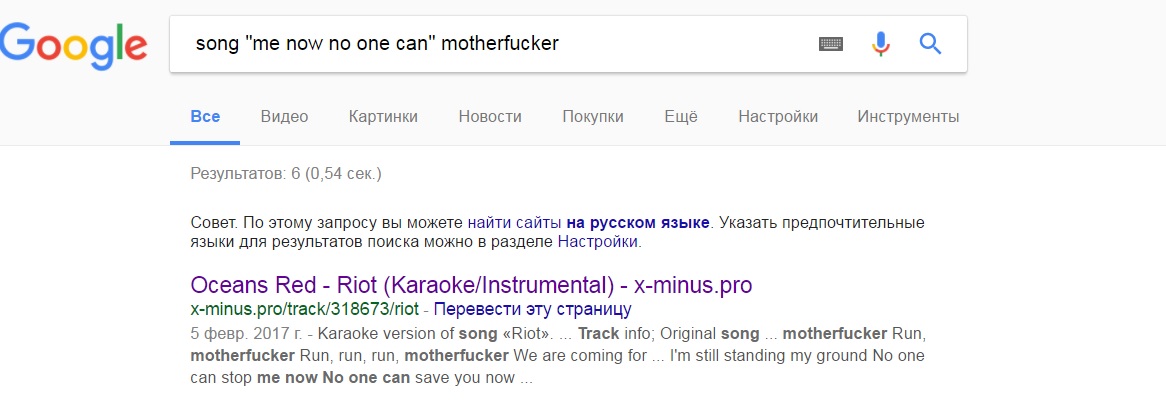The height and width of the screenshot is (412, 1166).
Task: Start voice search with microphone icon
Action: (880, 44)
